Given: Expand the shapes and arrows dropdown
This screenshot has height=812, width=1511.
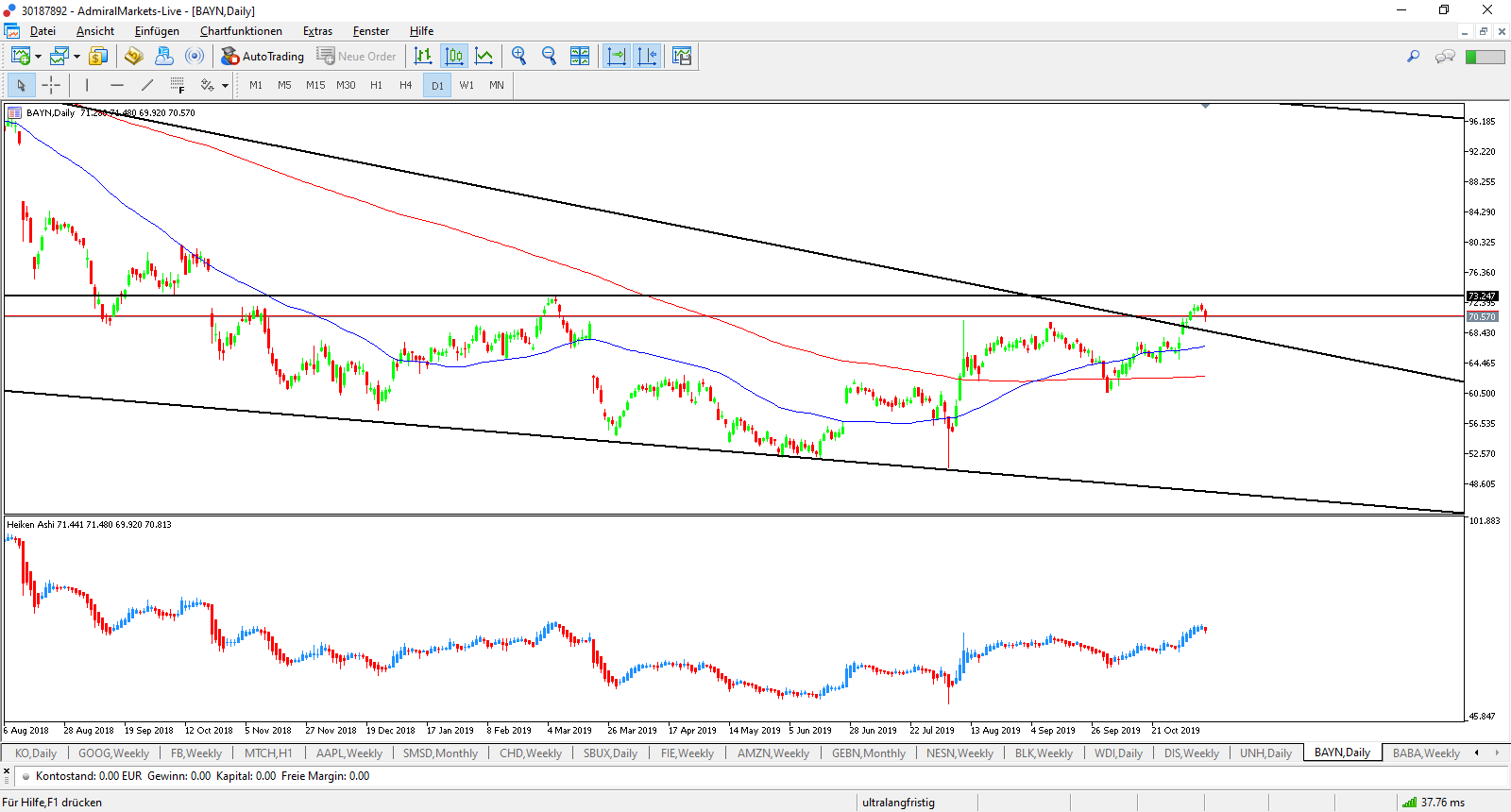Looking at the screenshot, I should [x=225, y=86].
